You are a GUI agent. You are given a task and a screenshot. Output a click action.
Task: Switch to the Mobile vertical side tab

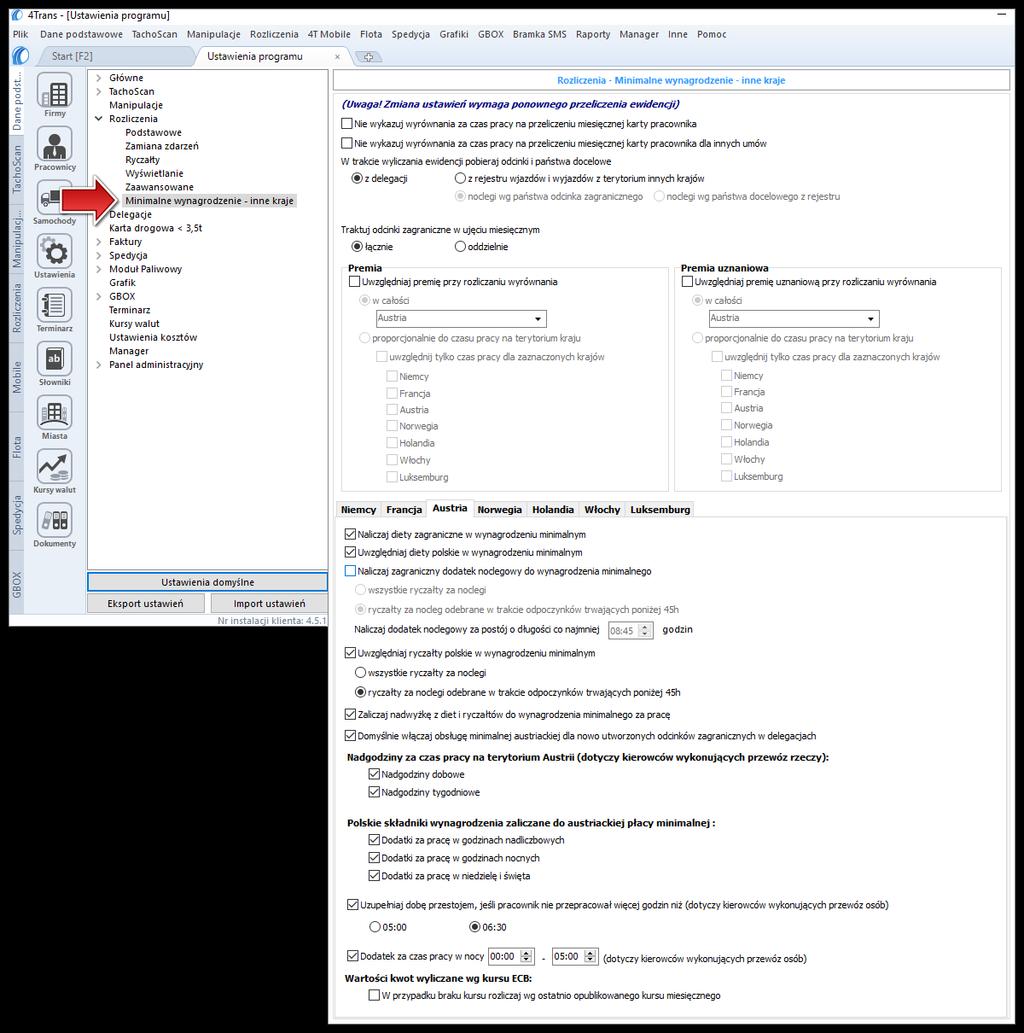17,377
